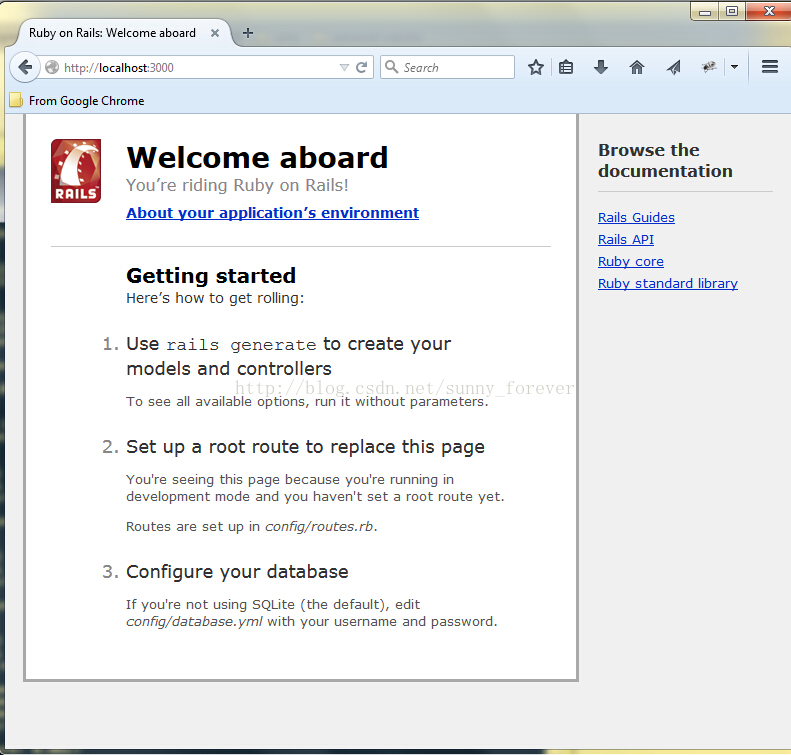Click the Browse the documentation heading

[665, 160]
